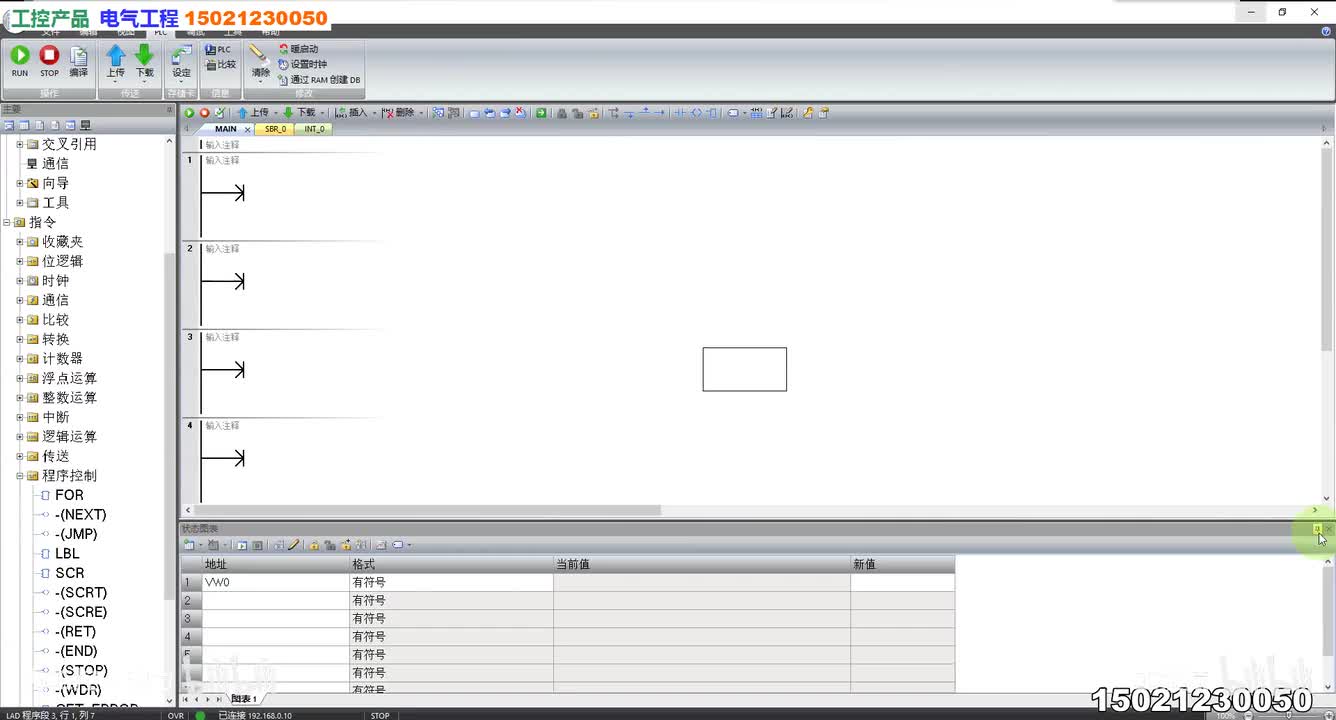Compile the program with the 编译 icon
This screenshot has width=1336, height=720.
(78, 60)
